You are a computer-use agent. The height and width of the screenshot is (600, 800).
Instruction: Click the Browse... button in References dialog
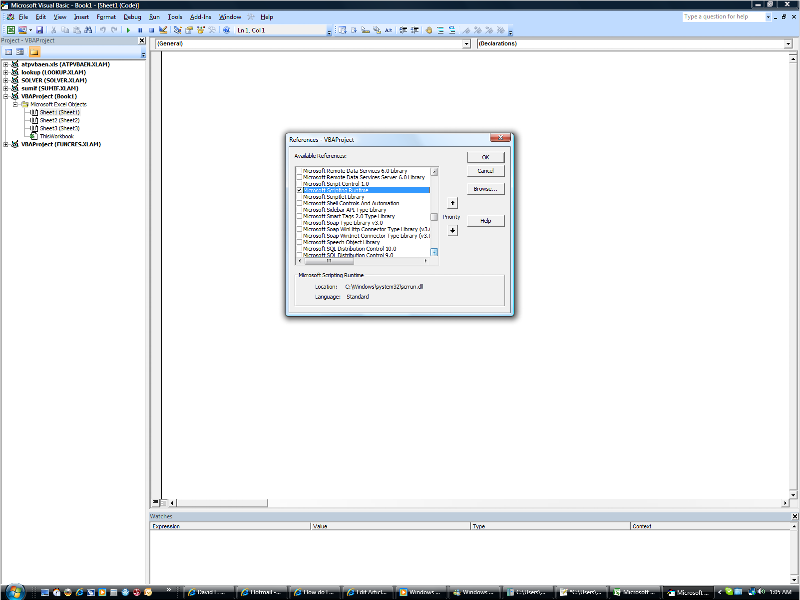(x=485, y=188)
